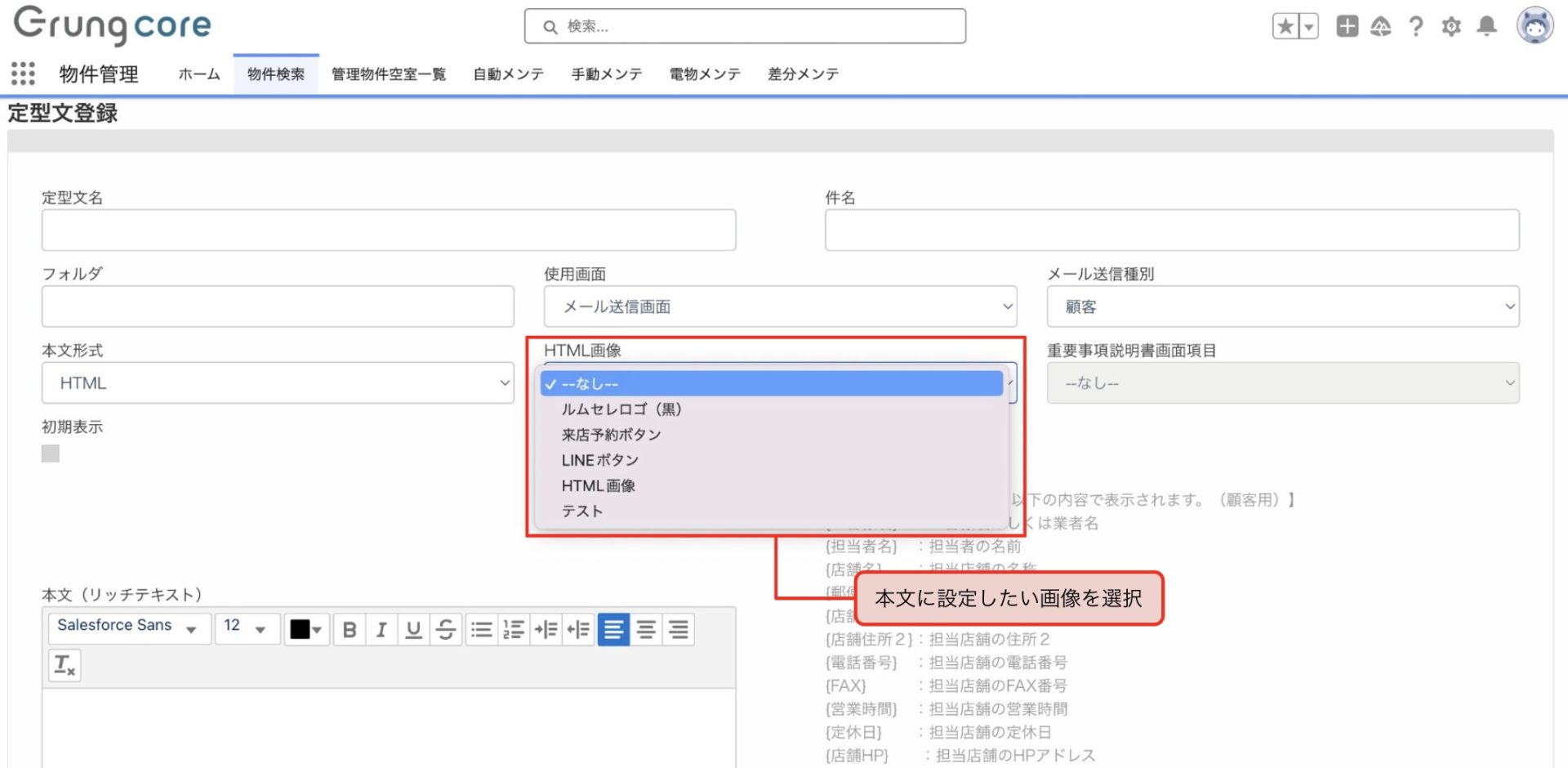Open the notifications bell
The height and width of the screenshot is (768, 1568).
pos(1486,27)
